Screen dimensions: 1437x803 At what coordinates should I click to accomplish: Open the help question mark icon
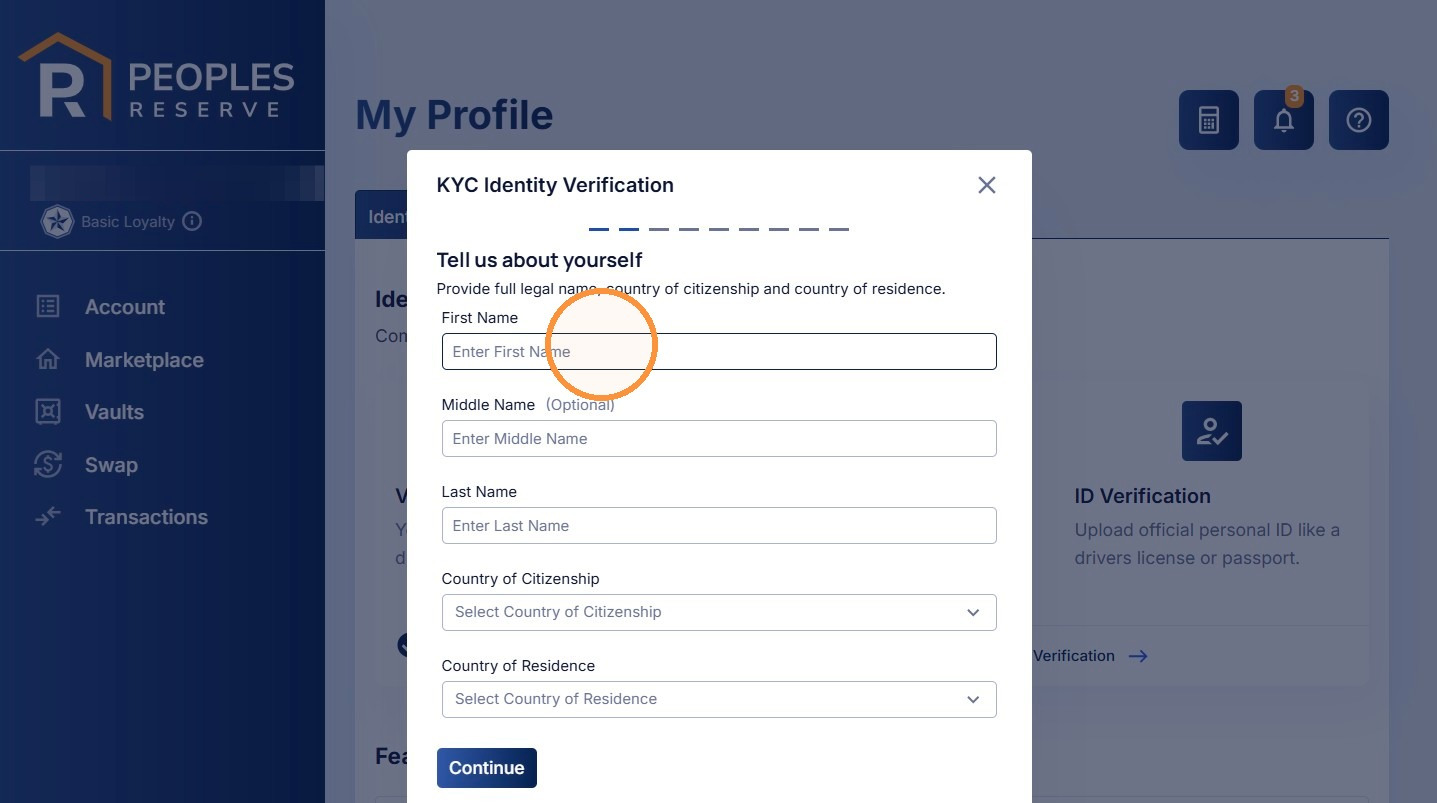coord(1358,120)
